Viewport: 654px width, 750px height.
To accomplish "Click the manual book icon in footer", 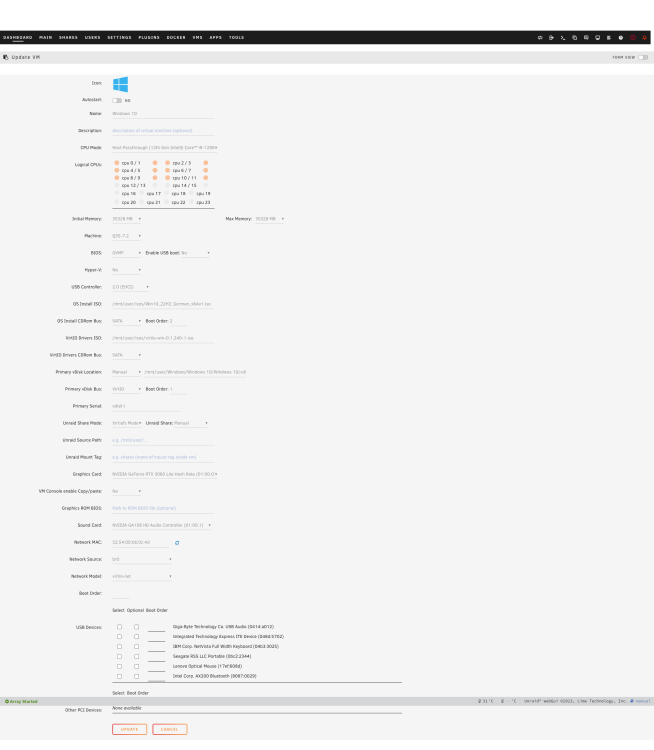I will click(632, 701).
